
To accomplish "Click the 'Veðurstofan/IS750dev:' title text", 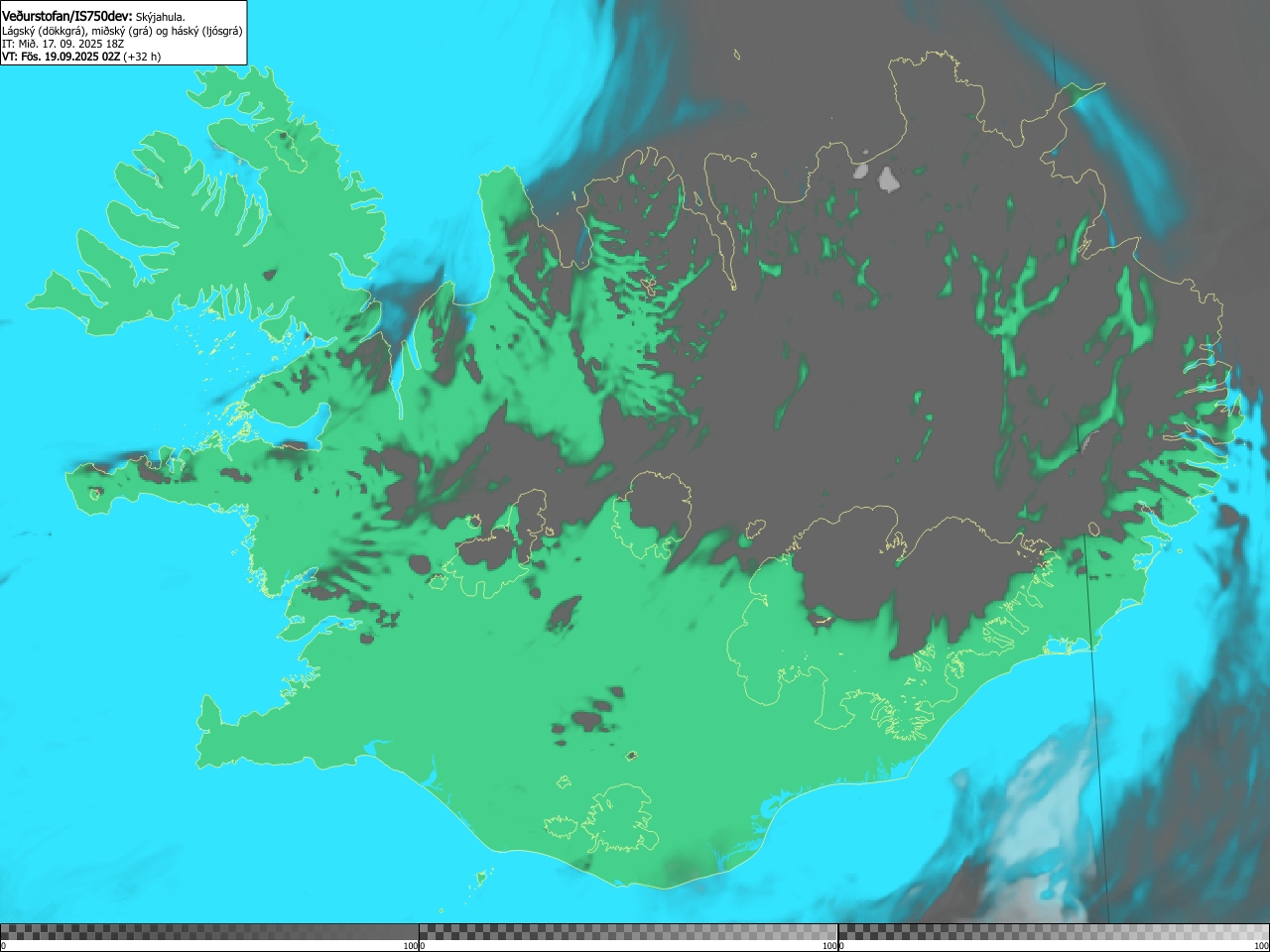I will pos(67,16).
